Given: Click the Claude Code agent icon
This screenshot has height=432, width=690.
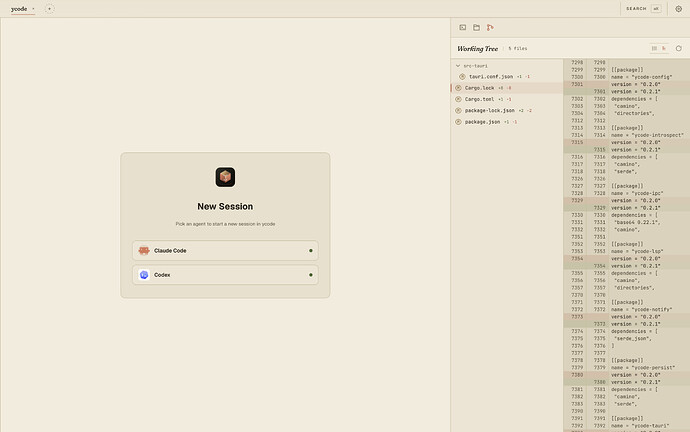Looking at the screenshot, I should point(144,250).
